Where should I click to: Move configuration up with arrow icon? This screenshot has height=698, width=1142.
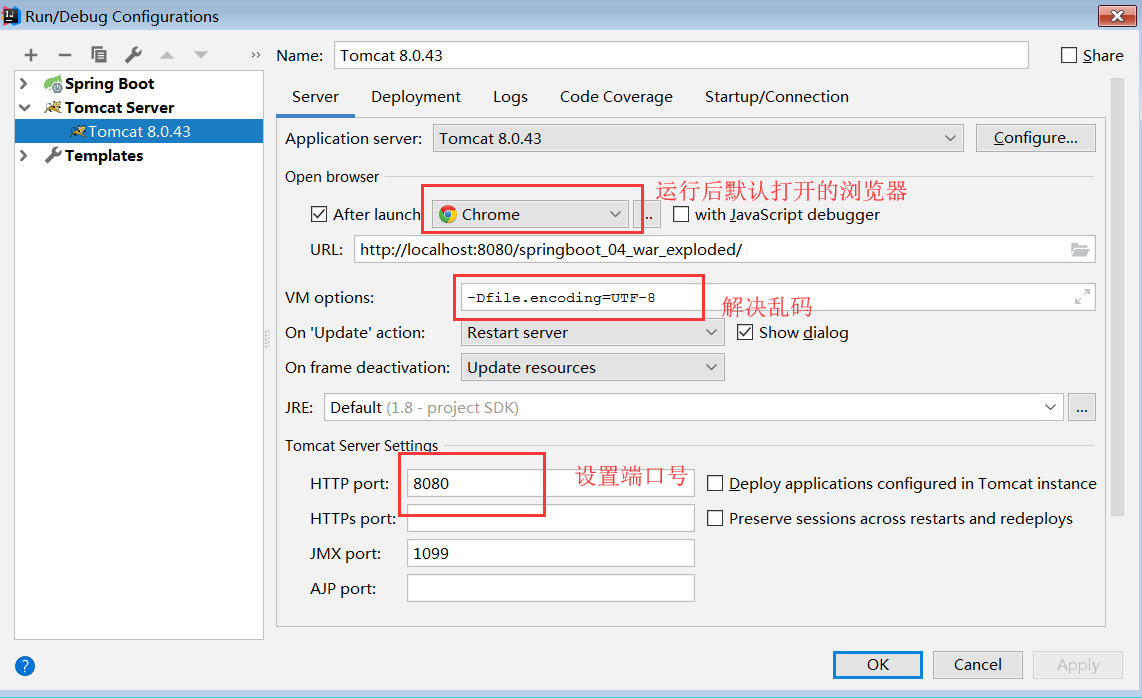pyautogui.click(x=167, y=55)
